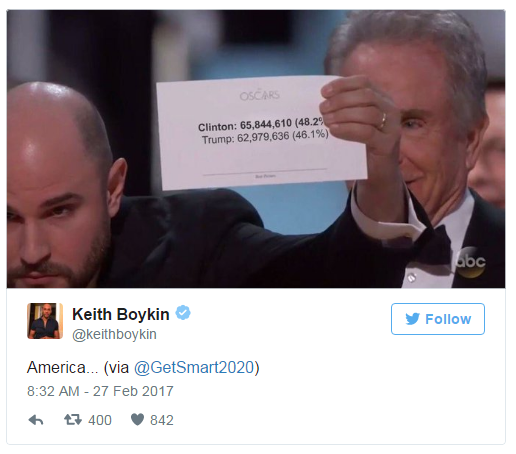The image size is (516, 454).
Task: Open the embedded Oscars card image
Action: 256,149
